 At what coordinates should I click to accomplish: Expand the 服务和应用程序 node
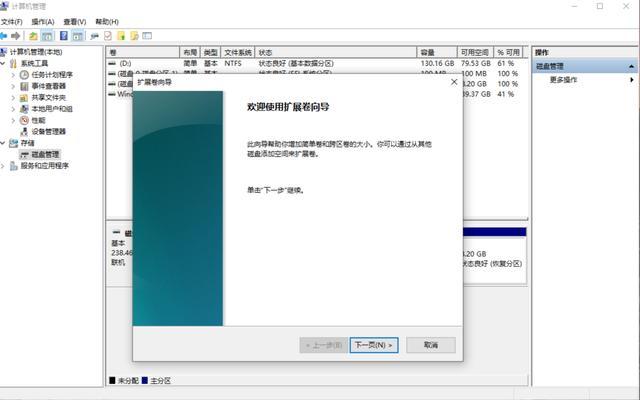6,165
